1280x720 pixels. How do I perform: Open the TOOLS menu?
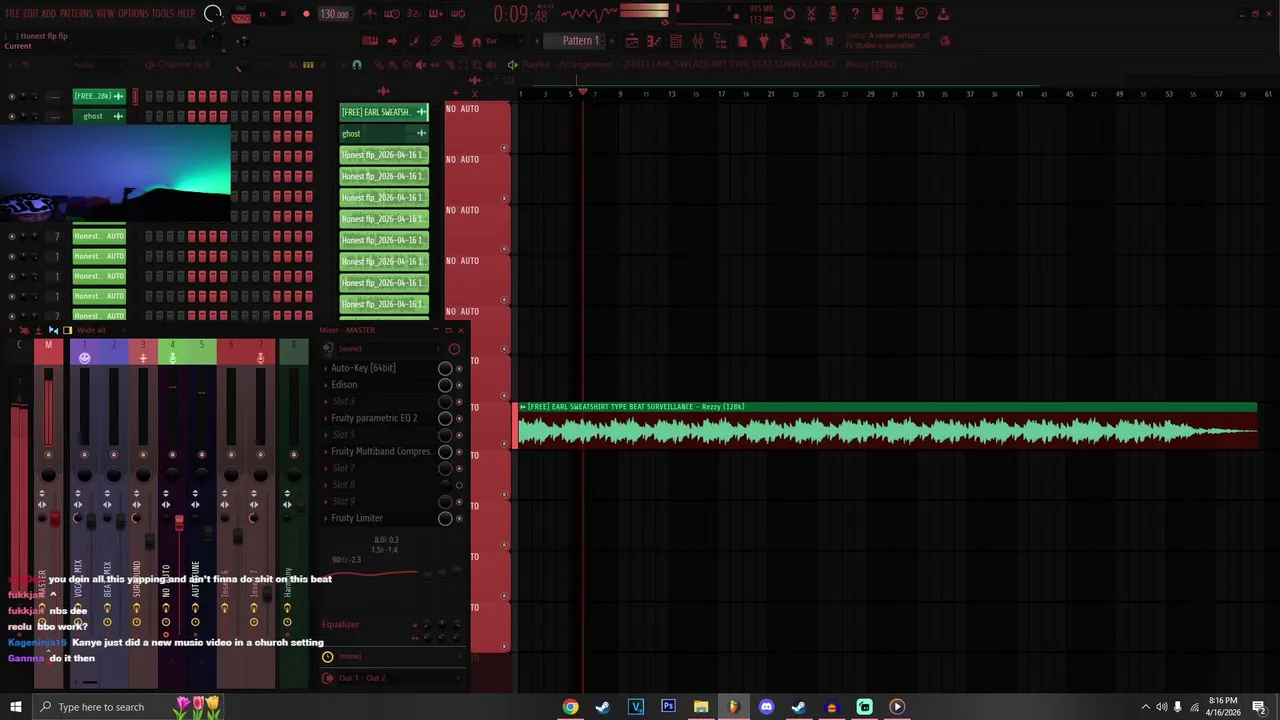162,14
